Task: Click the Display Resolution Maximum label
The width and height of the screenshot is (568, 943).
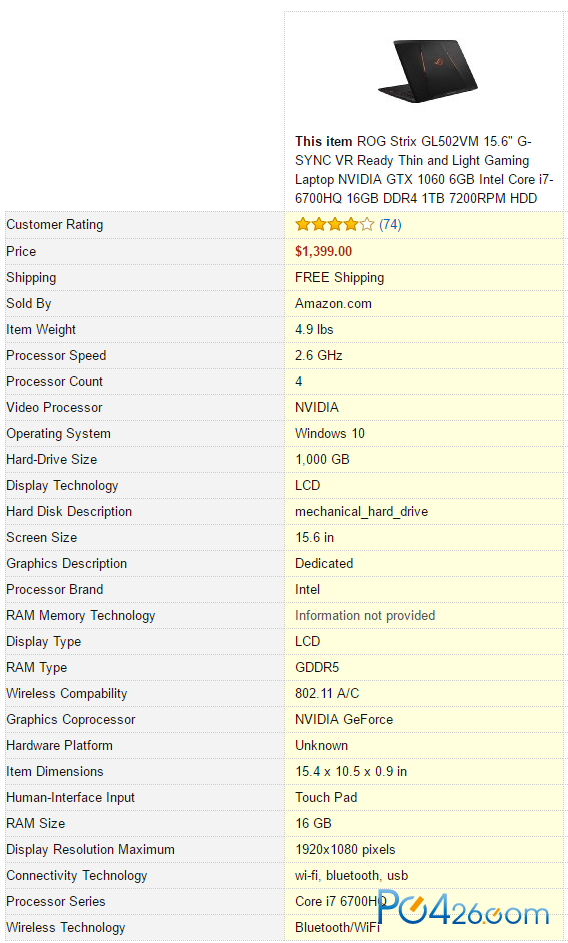Action: [x=90, y=850]
